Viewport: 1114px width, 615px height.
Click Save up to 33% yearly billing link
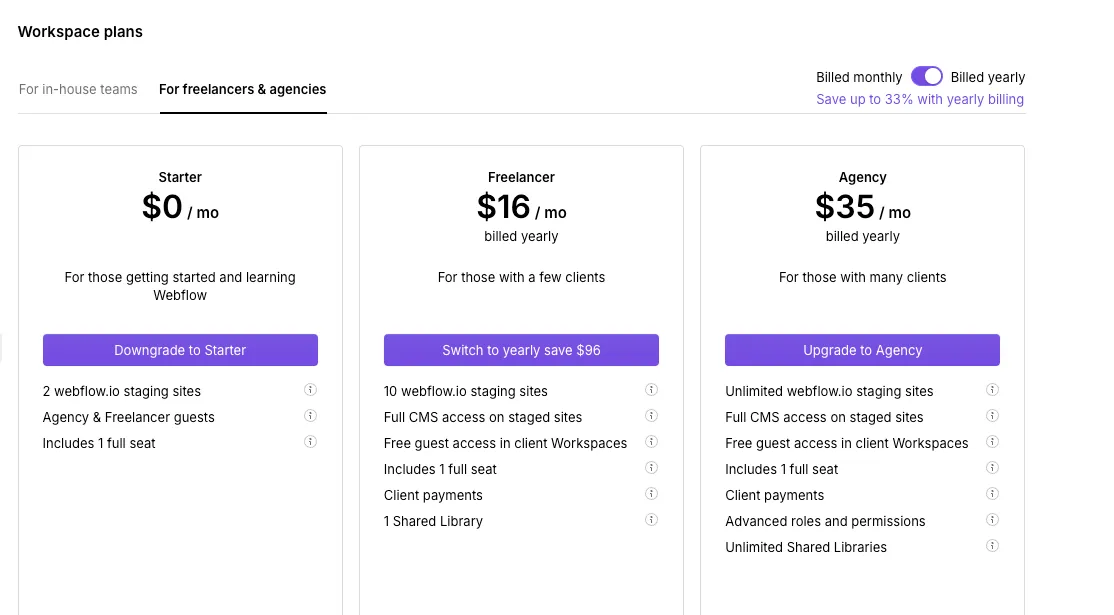pyautogui.click(x=920, y=100)
